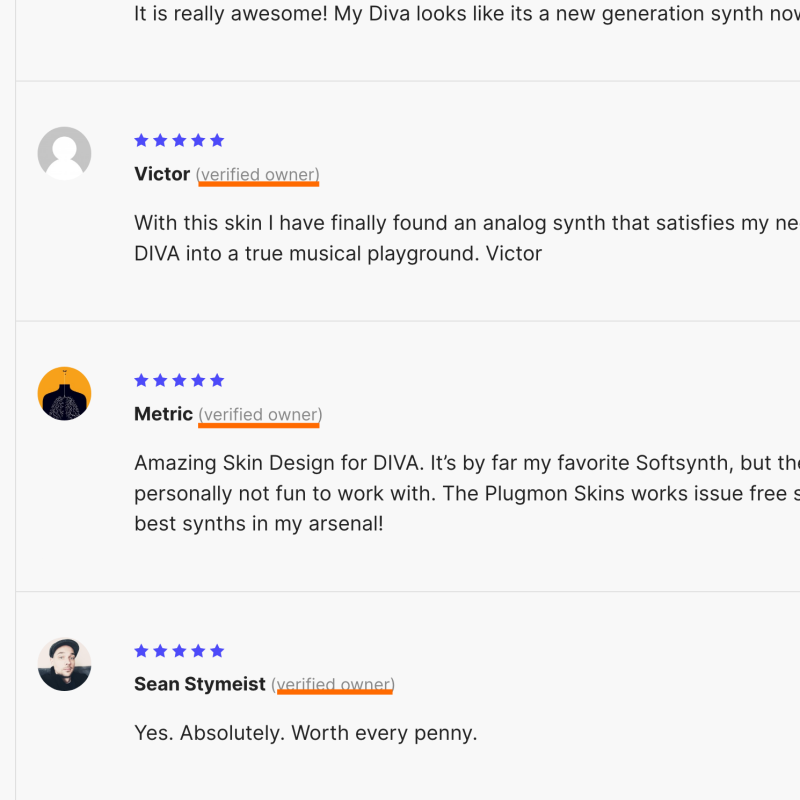Viewport: 800px width, 800px height.
Task: Click the third star in Victor's rating
Action: click(x=179, y=140)
